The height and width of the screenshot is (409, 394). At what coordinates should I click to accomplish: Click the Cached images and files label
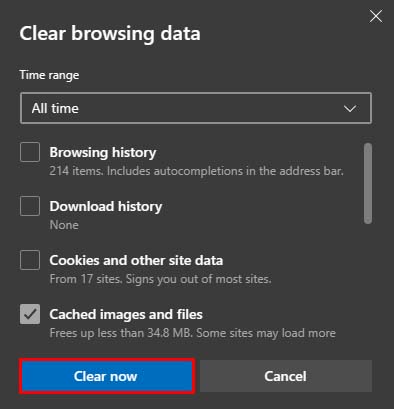[126, 314]
